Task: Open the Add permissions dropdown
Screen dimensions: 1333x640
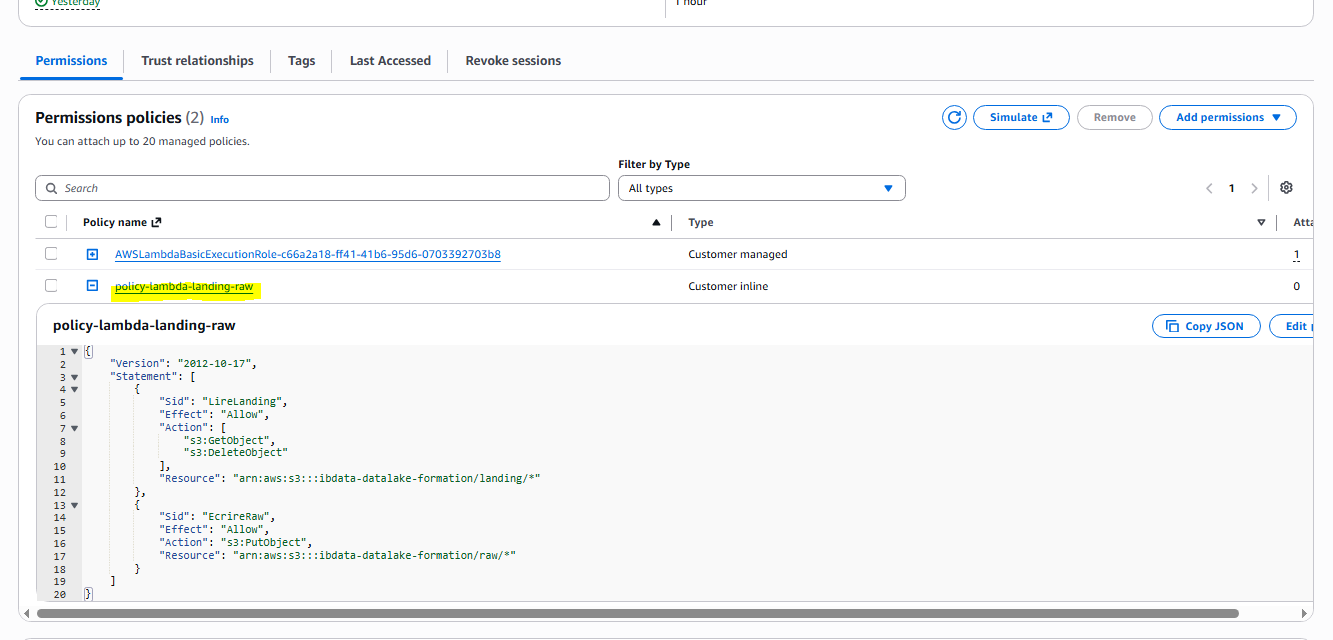Action: [1228, 117]
